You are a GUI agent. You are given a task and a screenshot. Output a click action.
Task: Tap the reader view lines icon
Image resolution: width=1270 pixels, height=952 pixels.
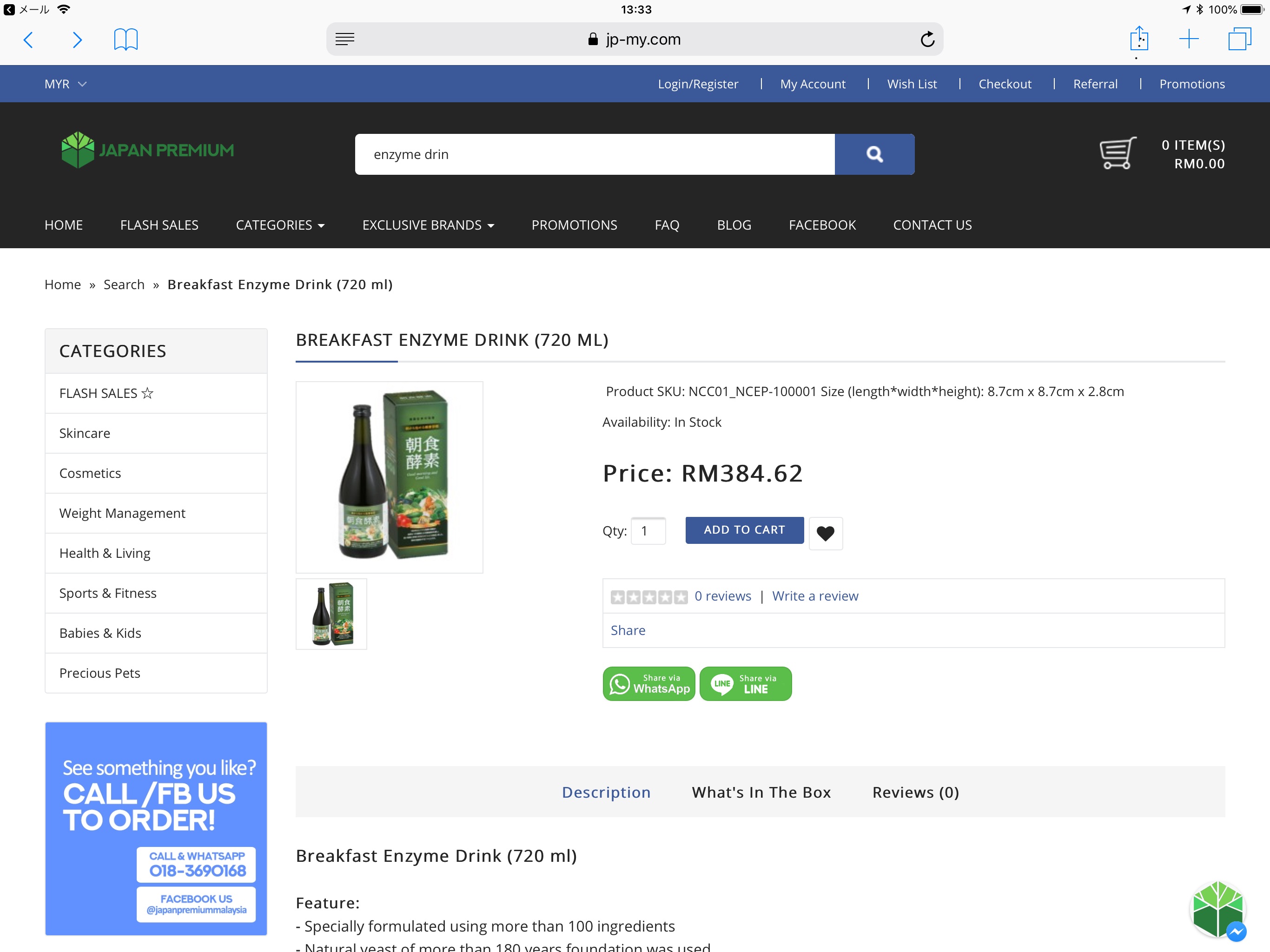pos(344,39)
